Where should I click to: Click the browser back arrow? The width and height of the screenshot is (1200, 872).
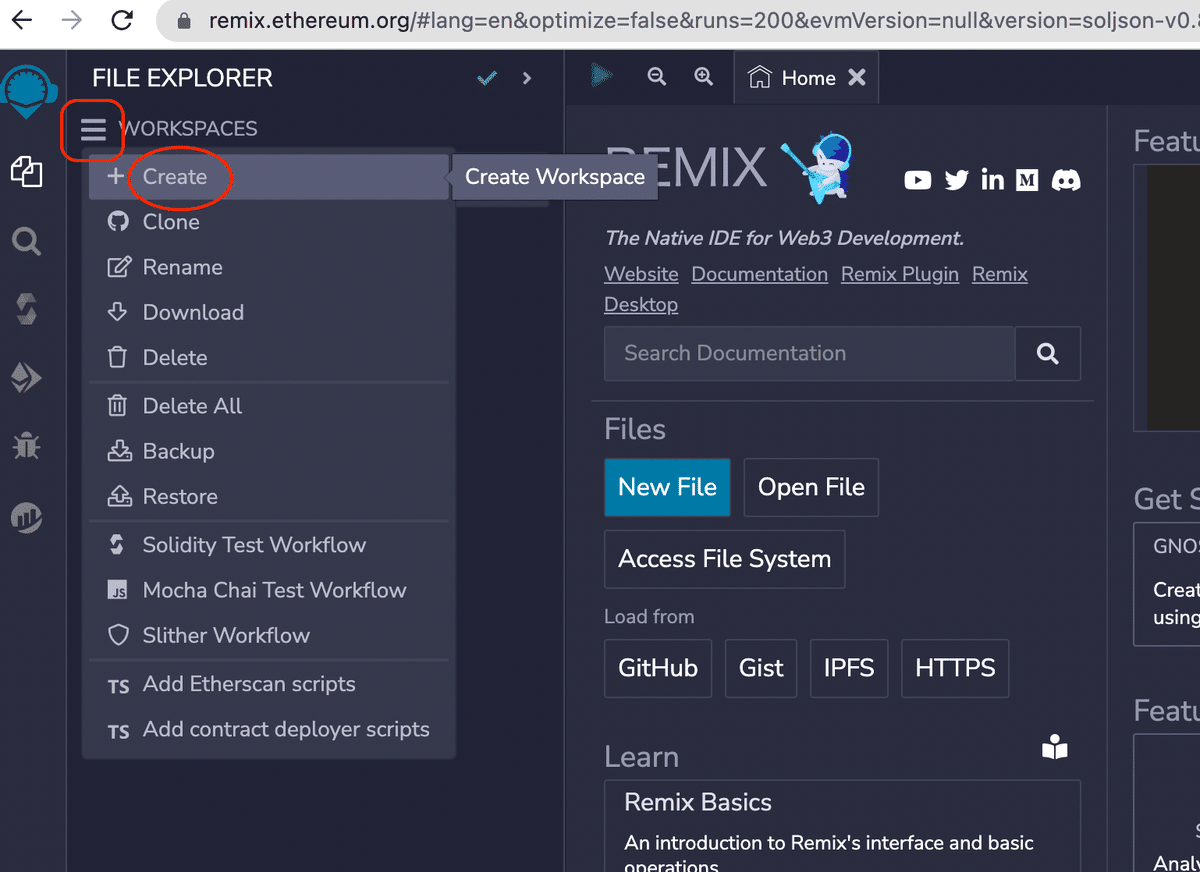pyautogui.click(x=21, y=20)
